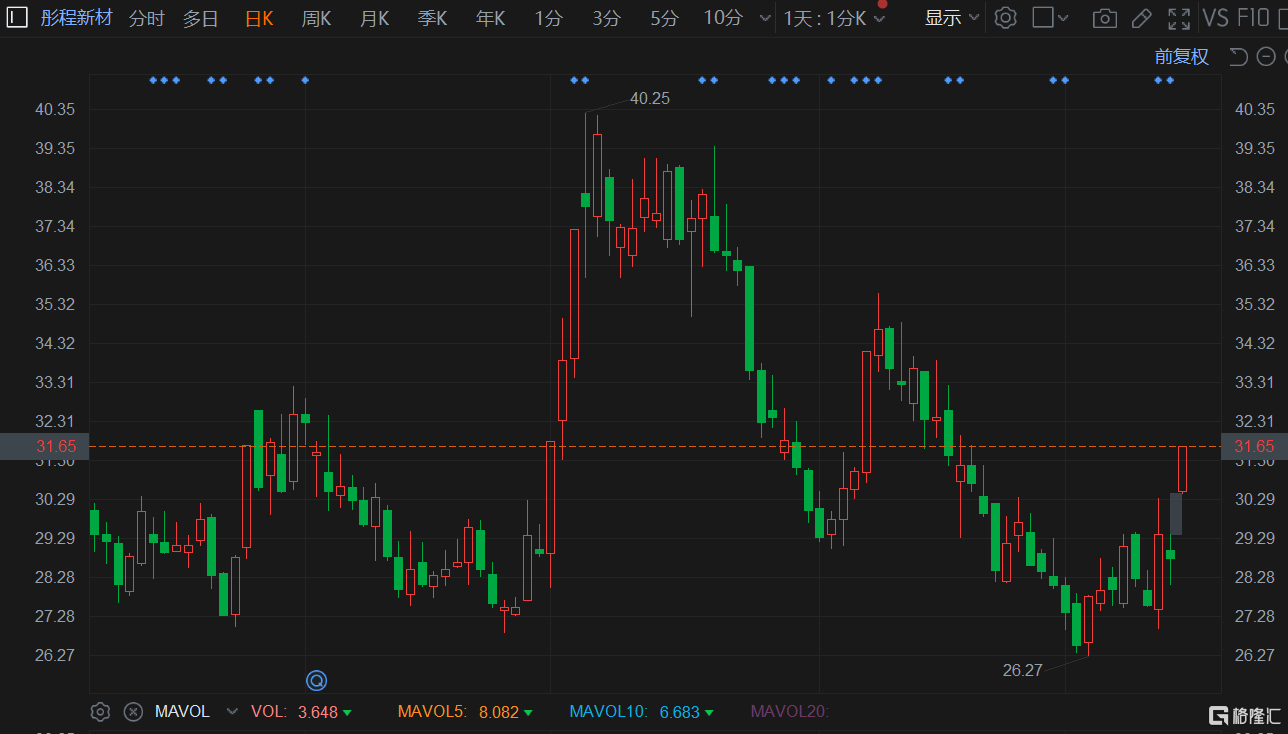Remove the MAVOL indicator with X icon

[133, 712]
